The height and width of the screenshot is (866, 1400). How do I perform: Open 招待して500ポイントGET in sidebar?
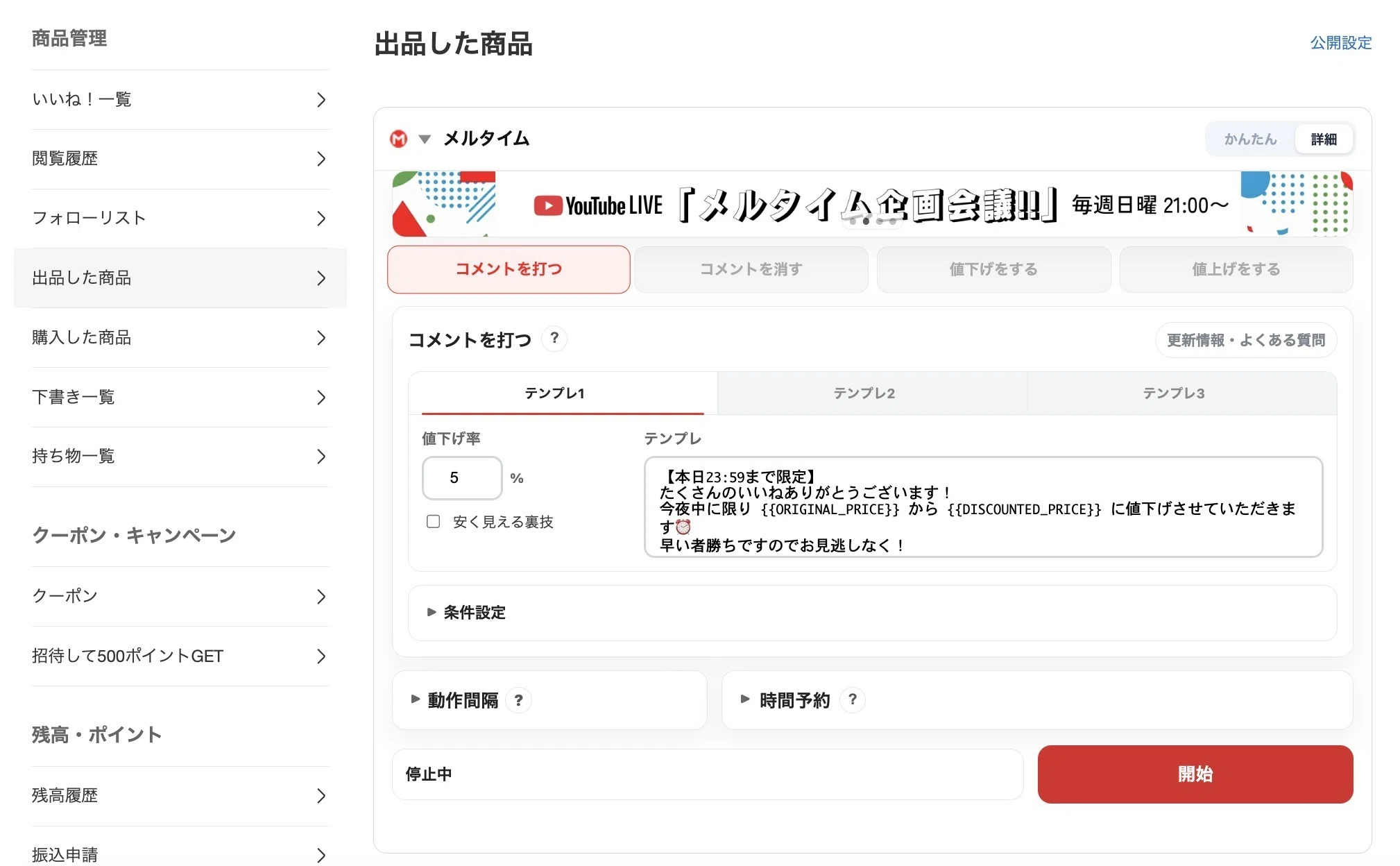pyautogui.click(x=180, y=656)
